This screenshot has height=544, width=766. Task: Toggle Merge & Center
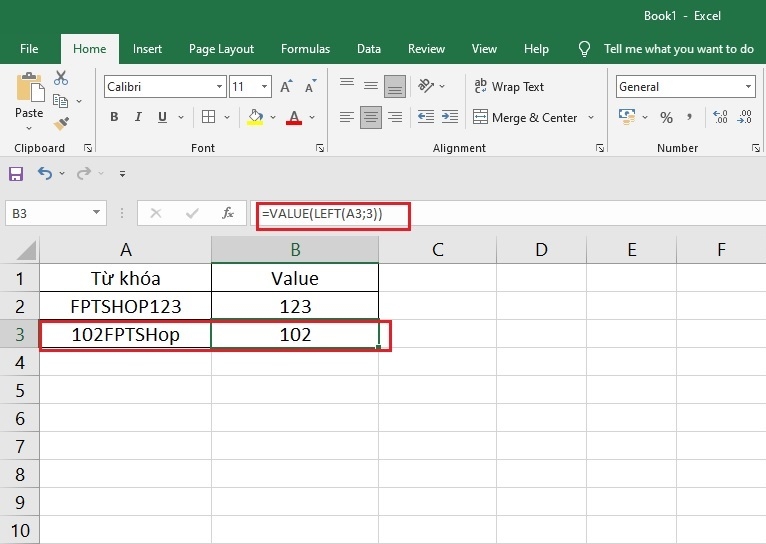[x=526, y=118]
